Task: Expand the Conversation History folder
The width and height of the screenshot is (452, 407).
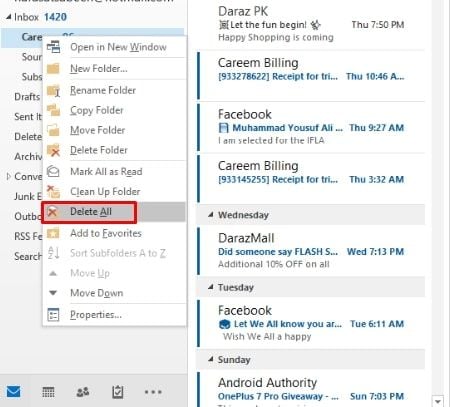Action: (x=8, y=176)
